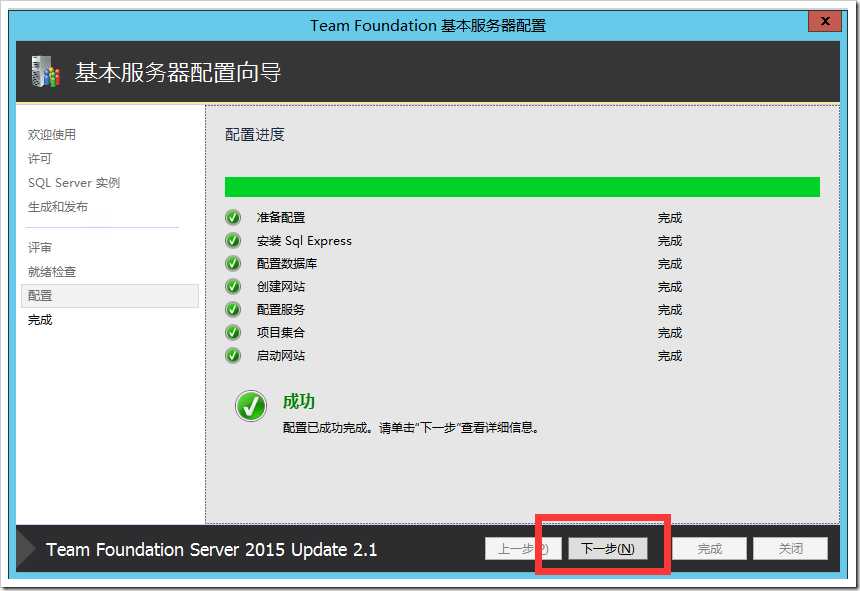Click the green check next to 准备配置
This screenshot has height=591, width=860.
tap(233, 218)
